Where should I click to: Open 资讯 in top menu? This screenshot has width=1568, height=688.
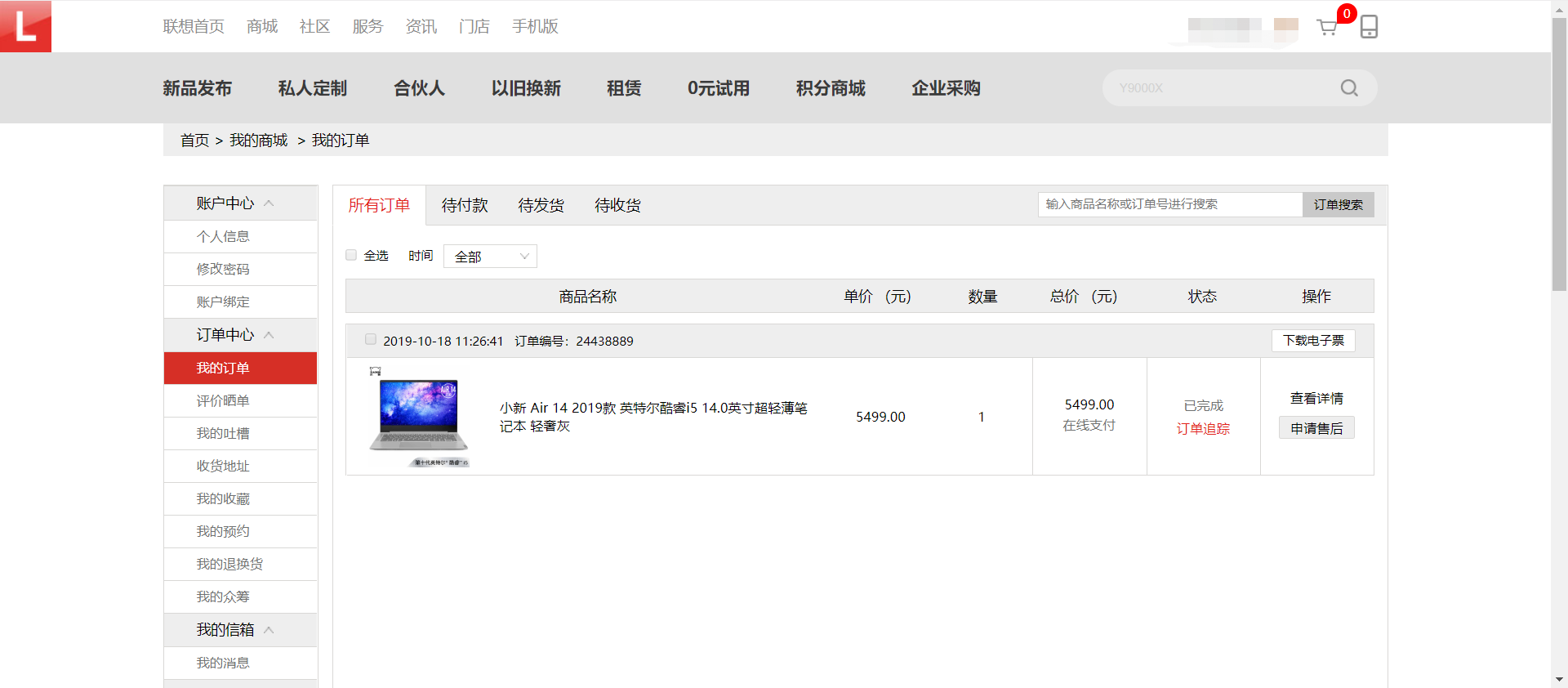click(421, 26)
